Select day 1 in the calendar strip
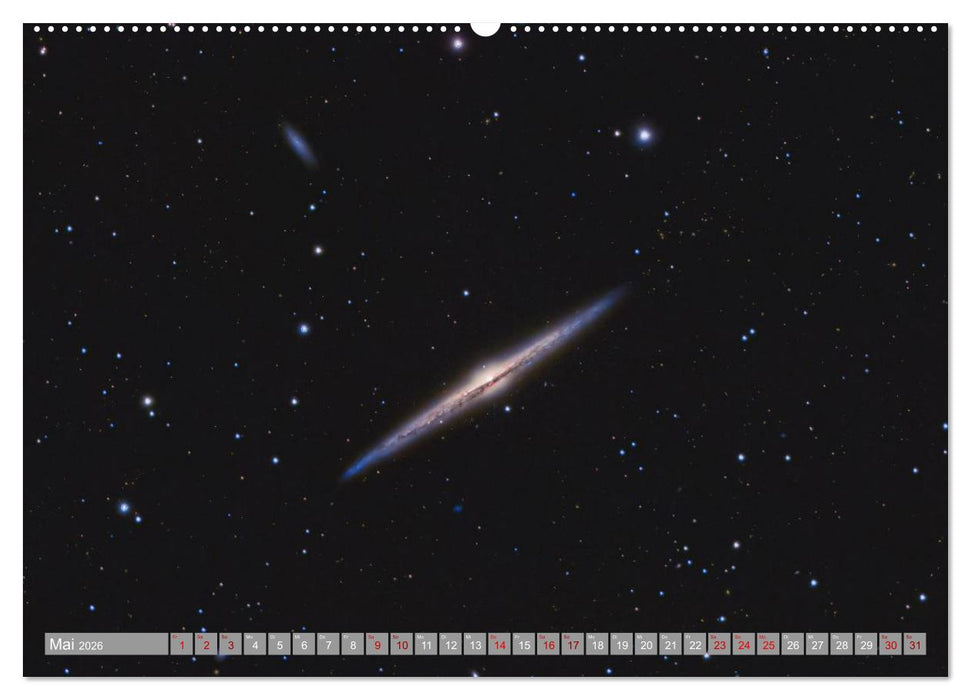The image size is (971, 700). tap(181, 645)
